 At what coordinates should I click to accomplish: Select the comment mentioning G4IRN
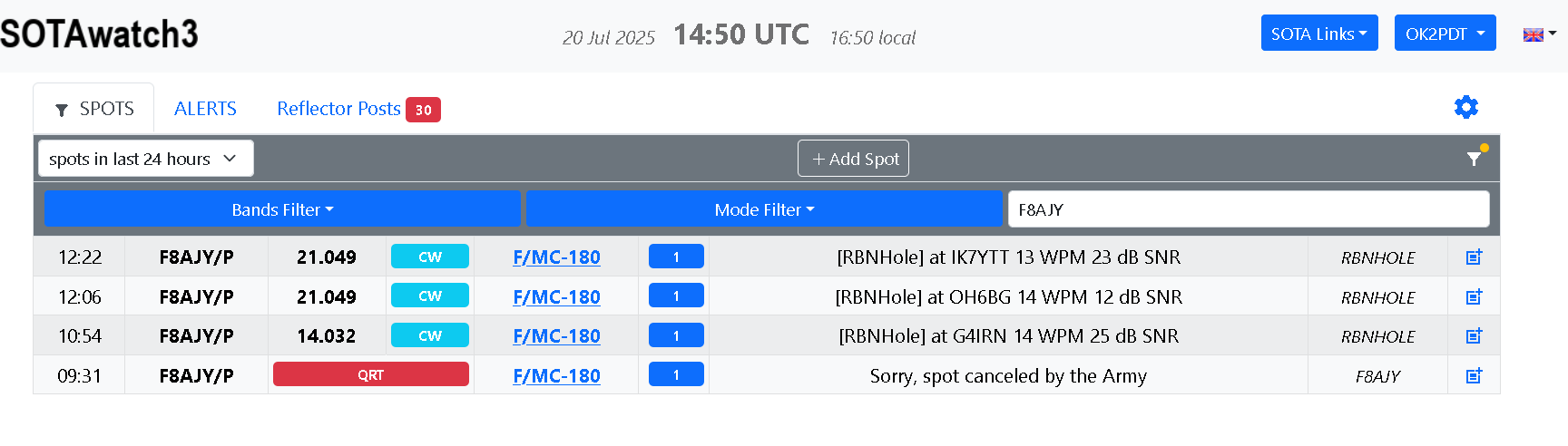point(1008,336)
